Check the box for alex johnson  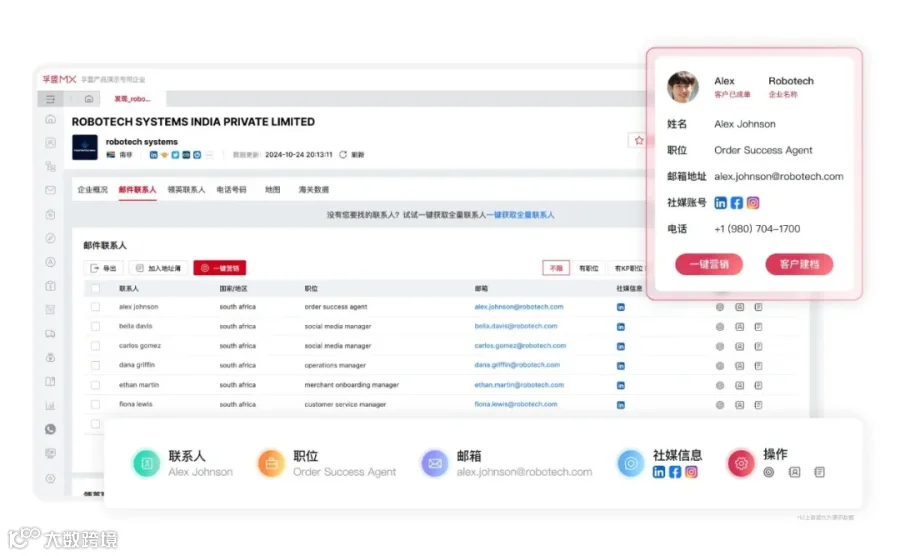point(95,307)
